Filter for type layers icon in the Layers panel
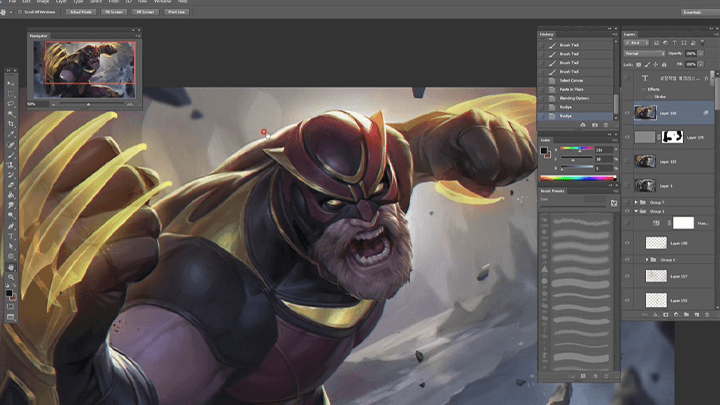 click(675, 43)
